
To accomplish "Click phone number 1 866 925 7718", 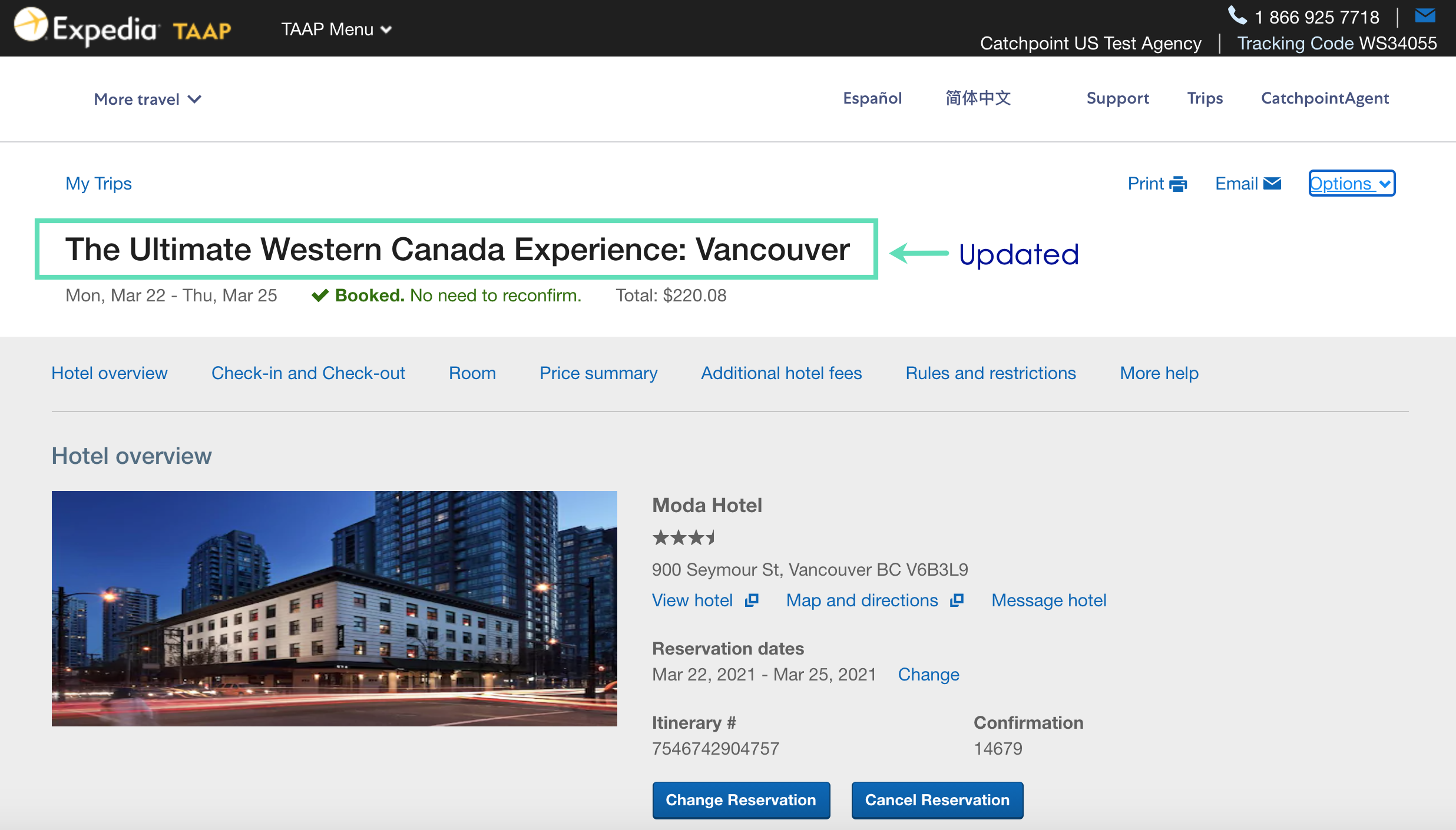I will click(1316, 18).
